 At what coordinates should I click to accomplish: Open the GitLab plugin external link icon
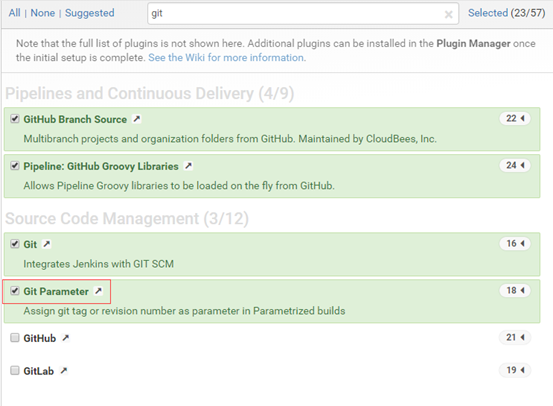[63, 371]
